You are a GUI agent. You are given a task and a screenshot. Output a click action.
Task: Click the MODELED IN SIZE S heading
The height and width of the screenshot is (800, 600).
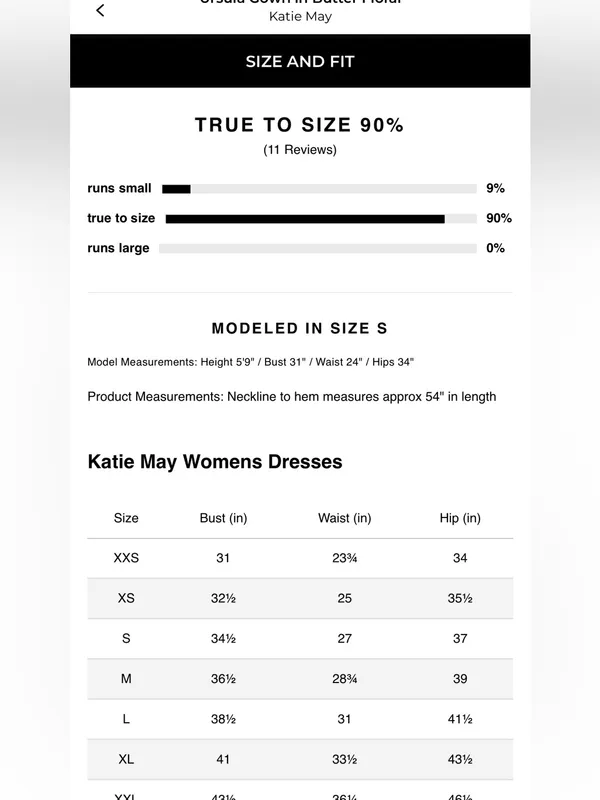[300, 328]
